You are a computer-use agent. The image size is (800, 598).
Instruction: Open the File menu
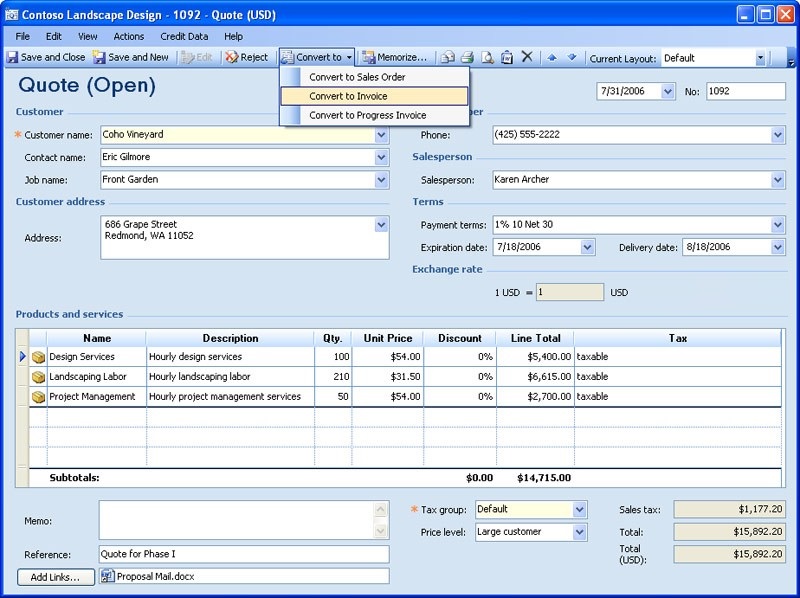coord(22,36)
